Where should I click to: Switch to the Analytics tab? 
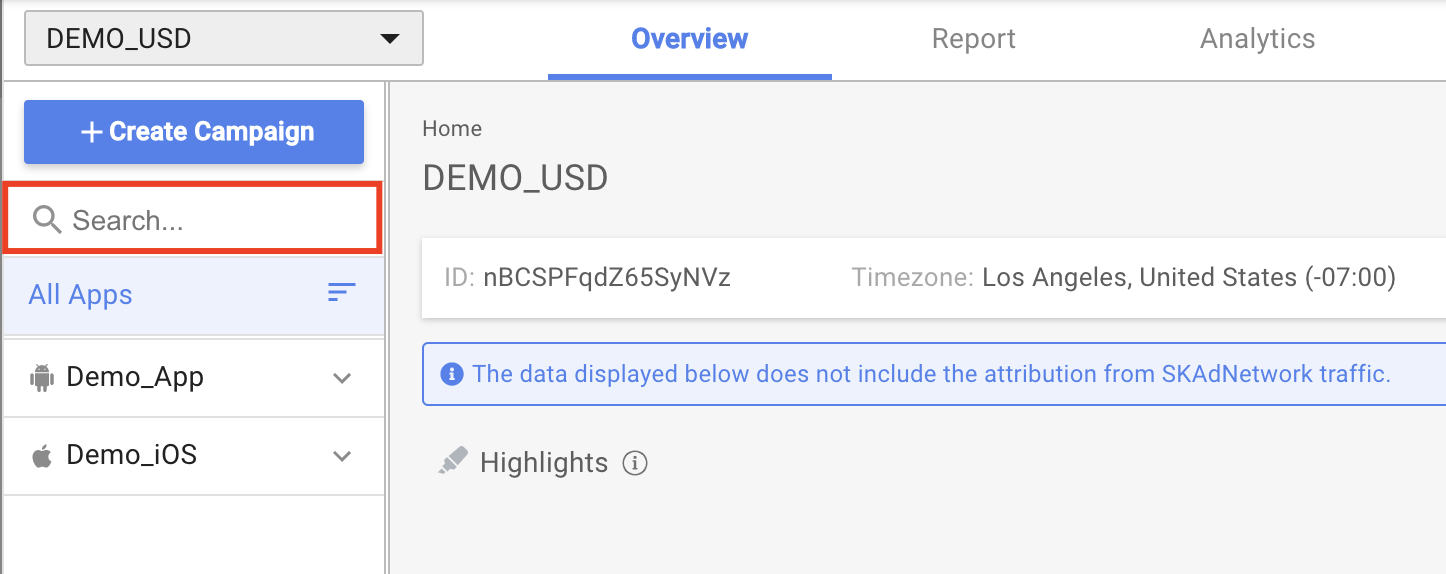coord(1257,39)
